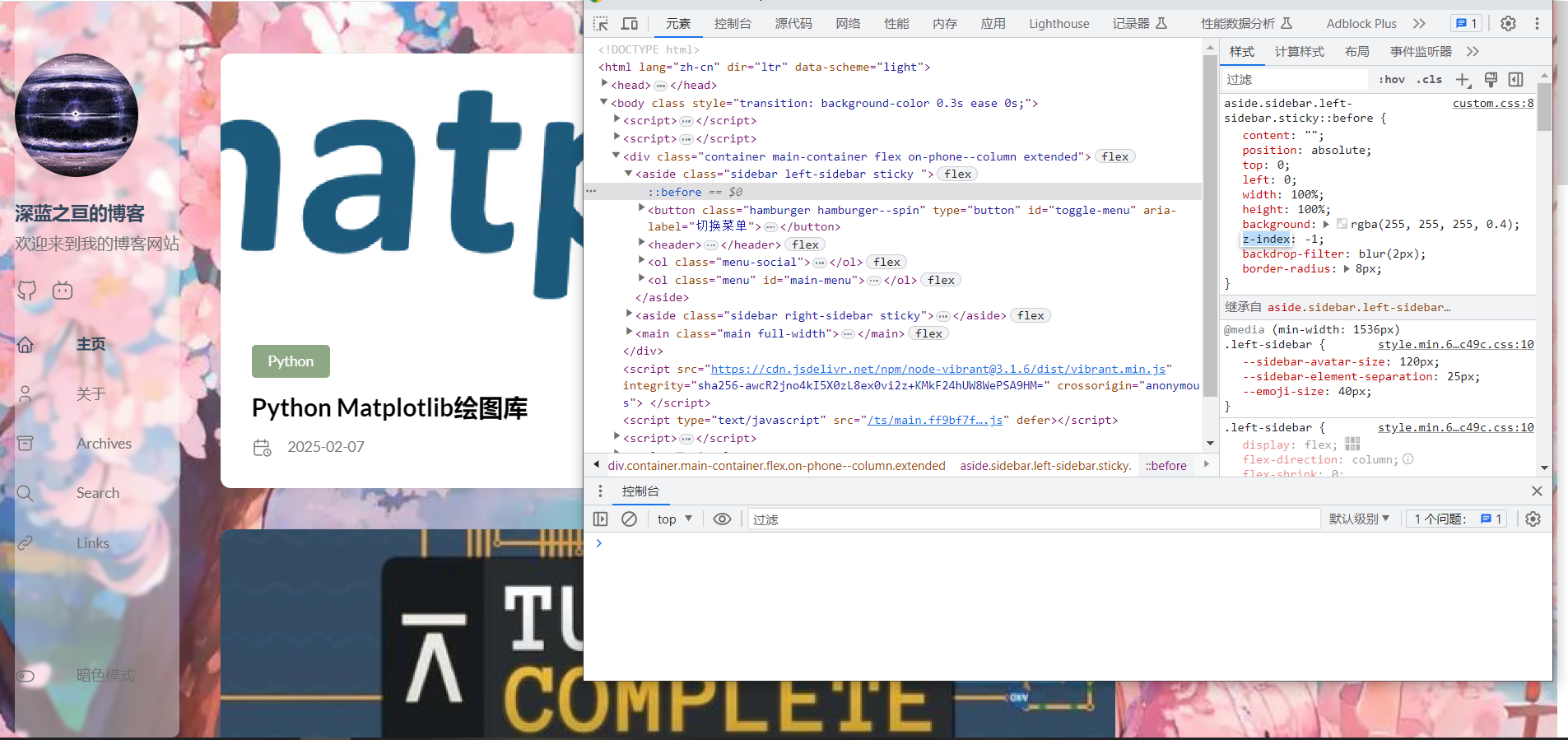Create live expression eye icon
The image size is (1568, 740).
point(722,519)
